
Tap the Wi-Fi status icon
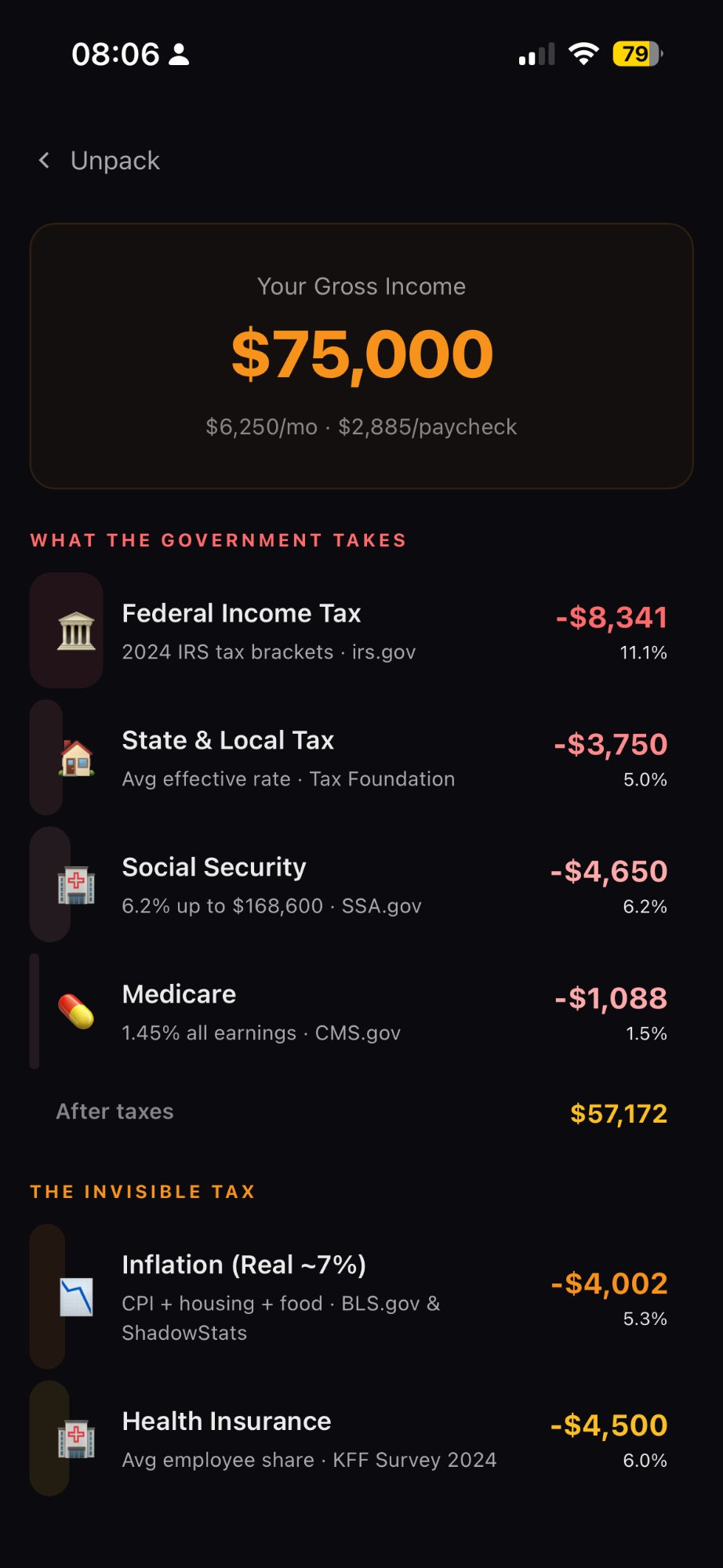click(583, 54)
